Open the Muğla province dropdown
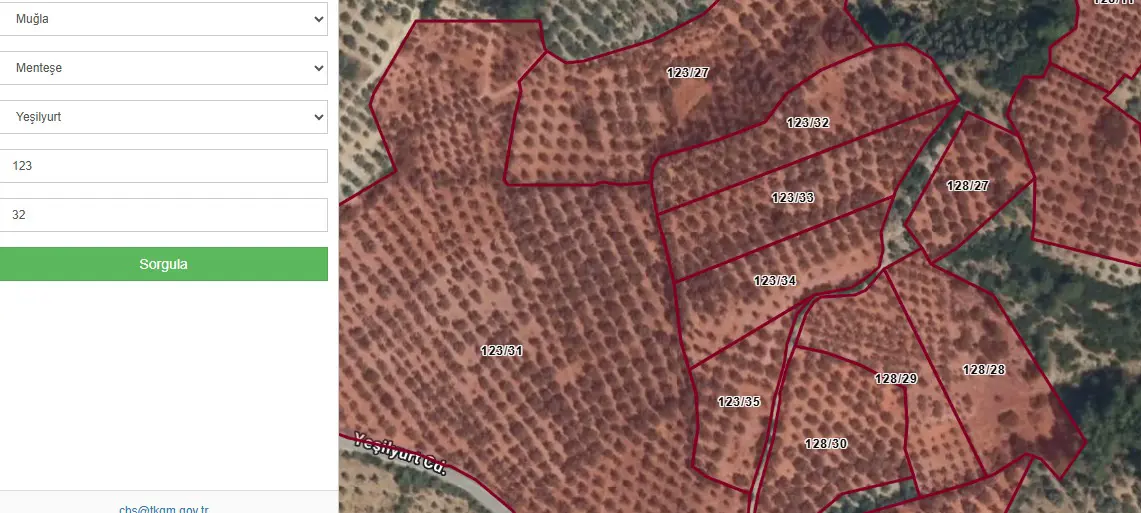Viewport: 1141px width, 513px height. (164, 19)
